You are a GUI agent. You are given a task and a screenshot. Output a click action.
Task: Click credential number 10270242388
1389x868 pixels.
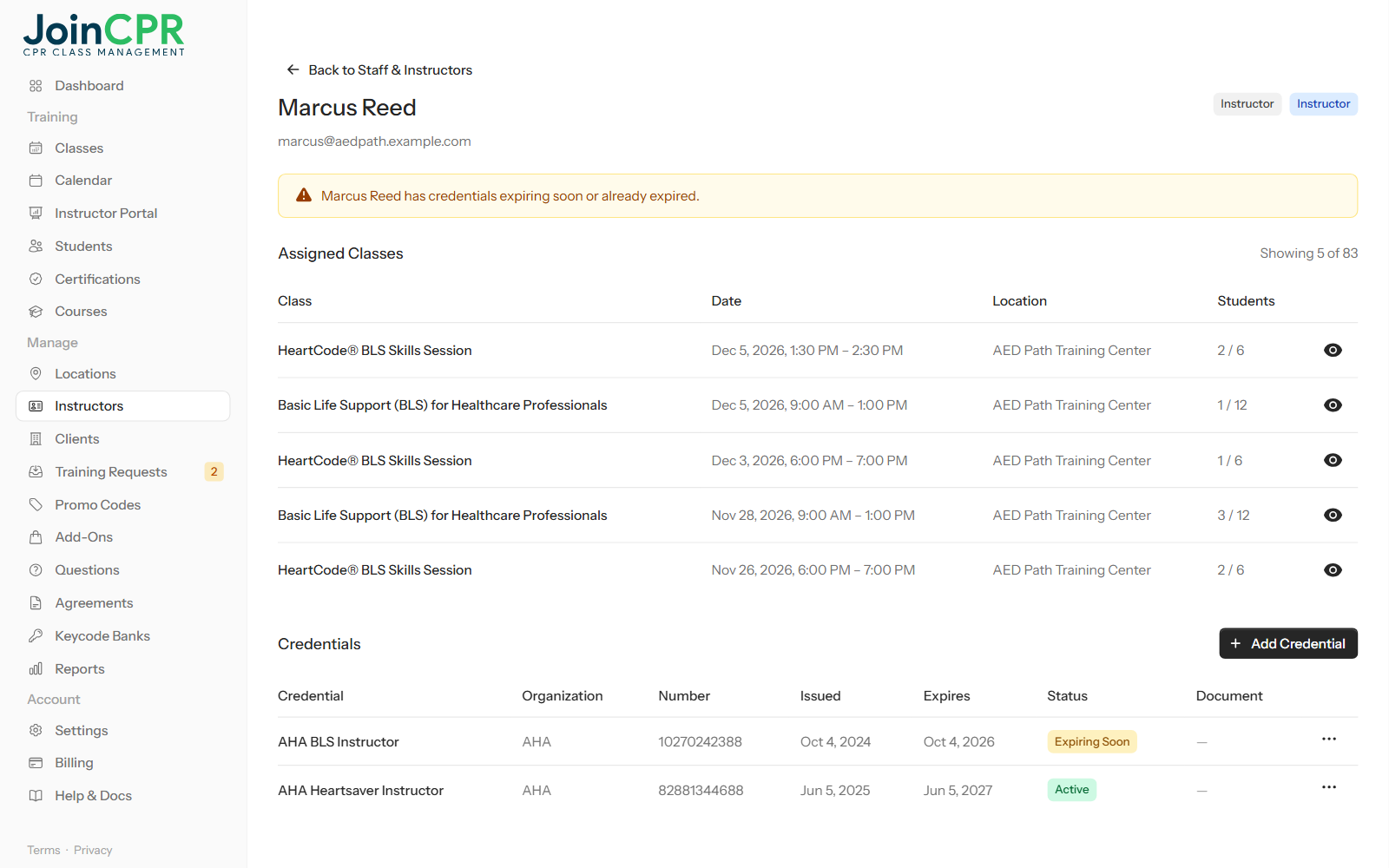pyautogui.click(x=700, y=742)
